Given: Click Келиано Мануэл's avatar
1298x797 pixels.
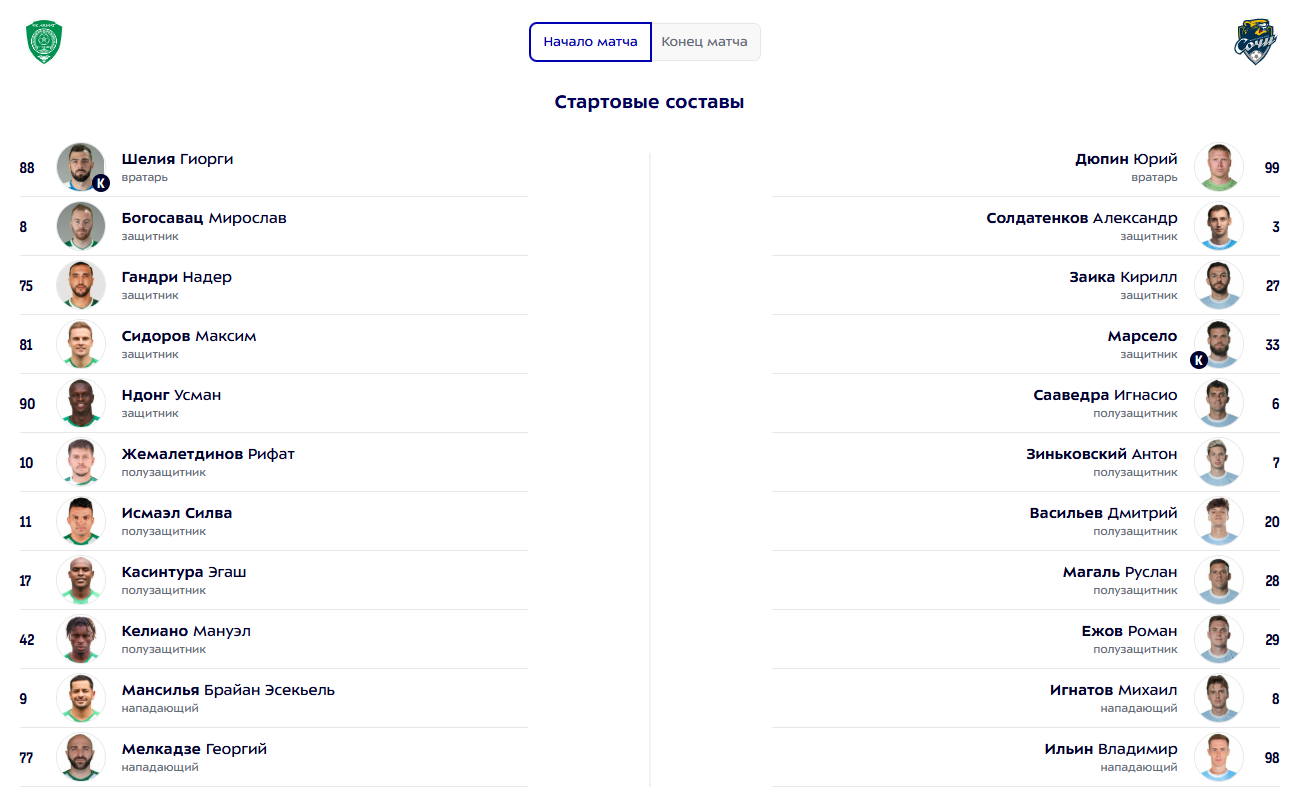Looking at the screenshot, I should coord(81,639).
